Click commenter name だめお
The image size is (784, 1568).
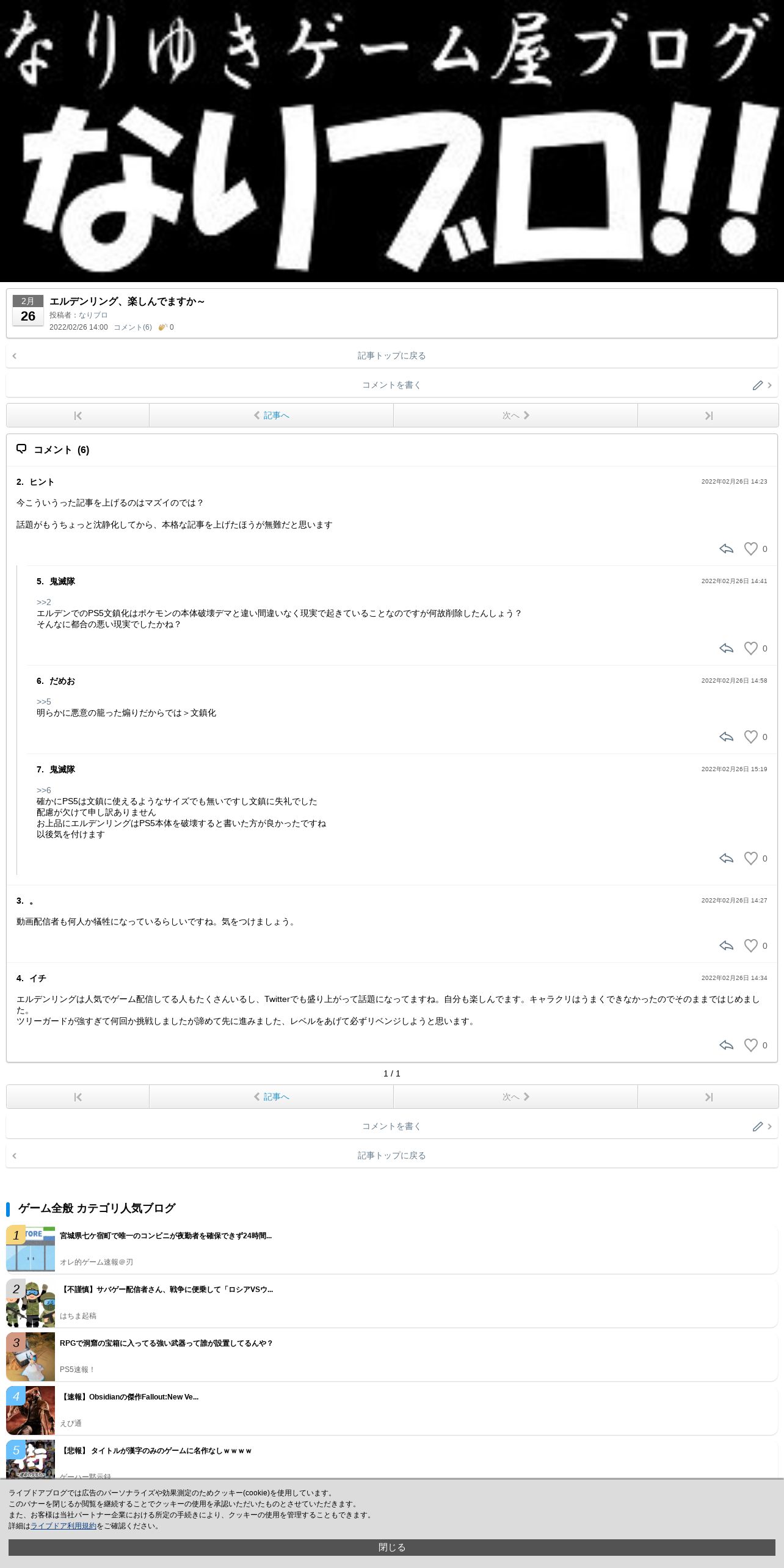coord(62,681)
